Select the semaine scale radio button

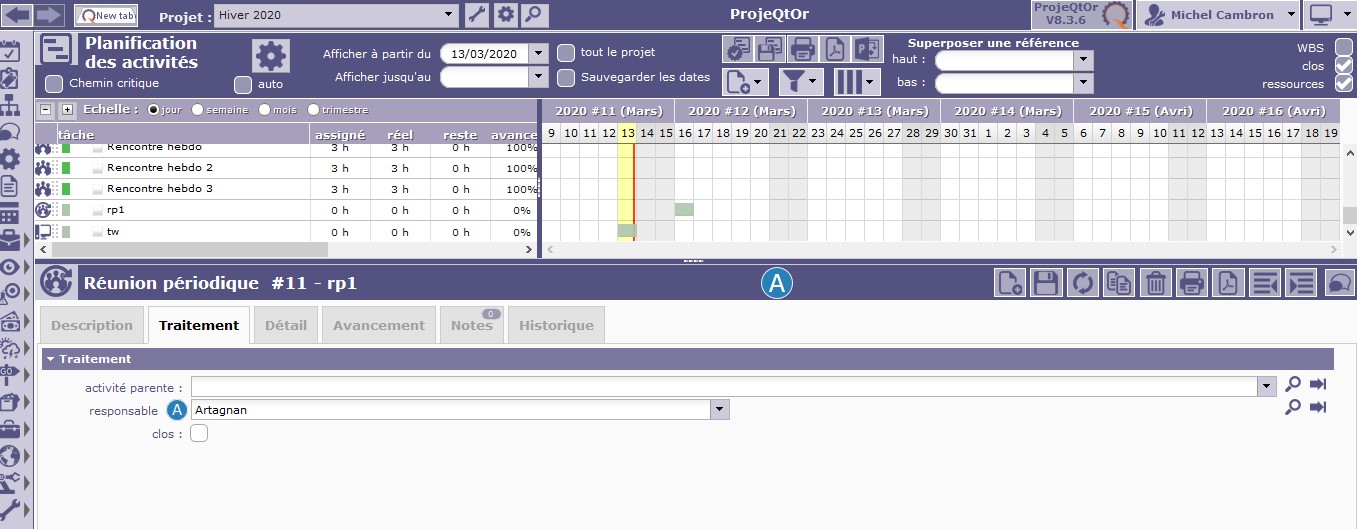(x=198, y=110)
